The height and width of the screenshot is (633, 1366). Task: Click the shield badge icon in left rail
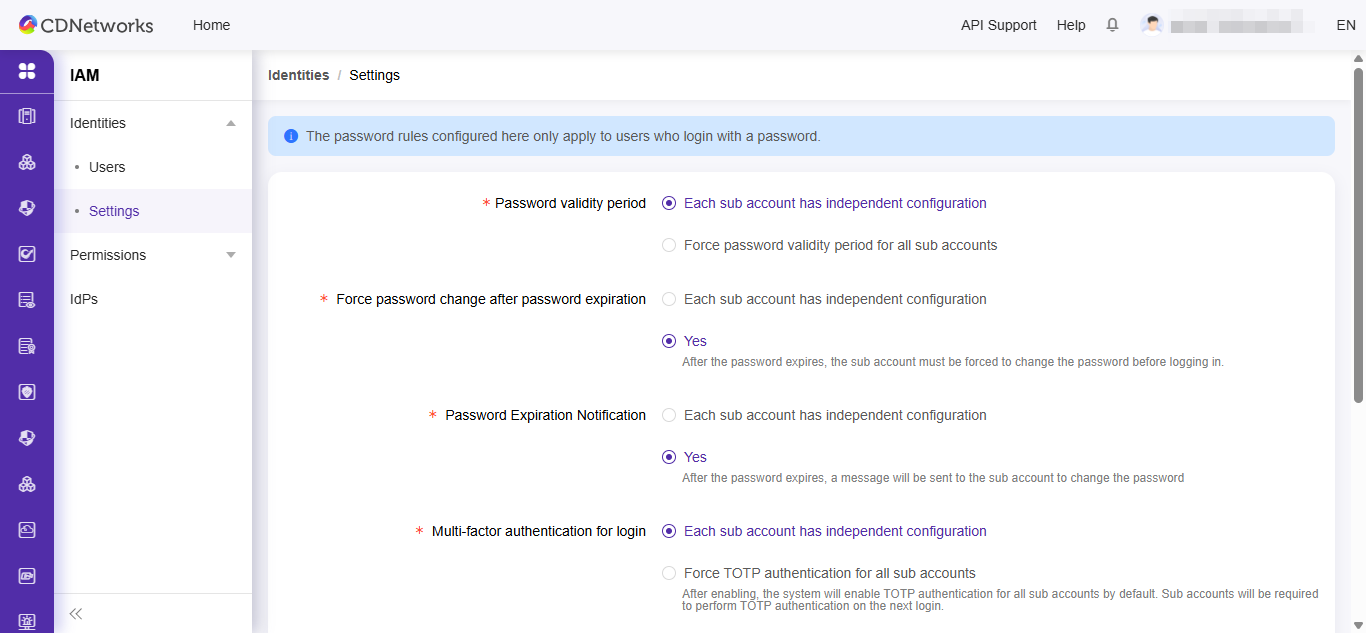(x=27, y=392)
